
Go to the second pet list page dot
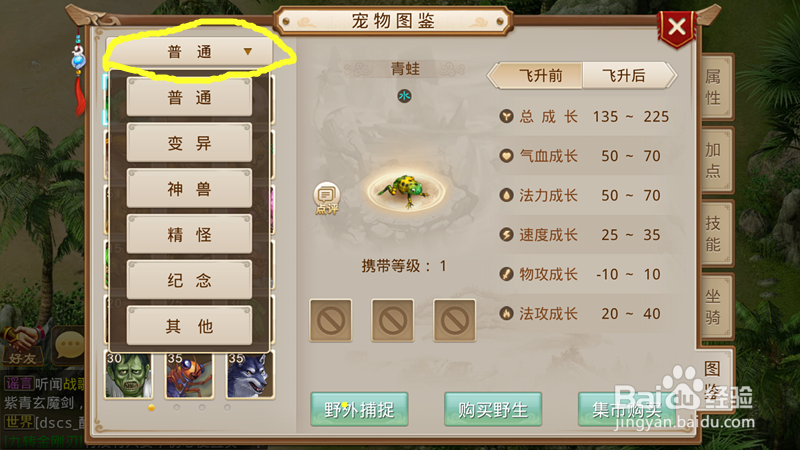177,408
